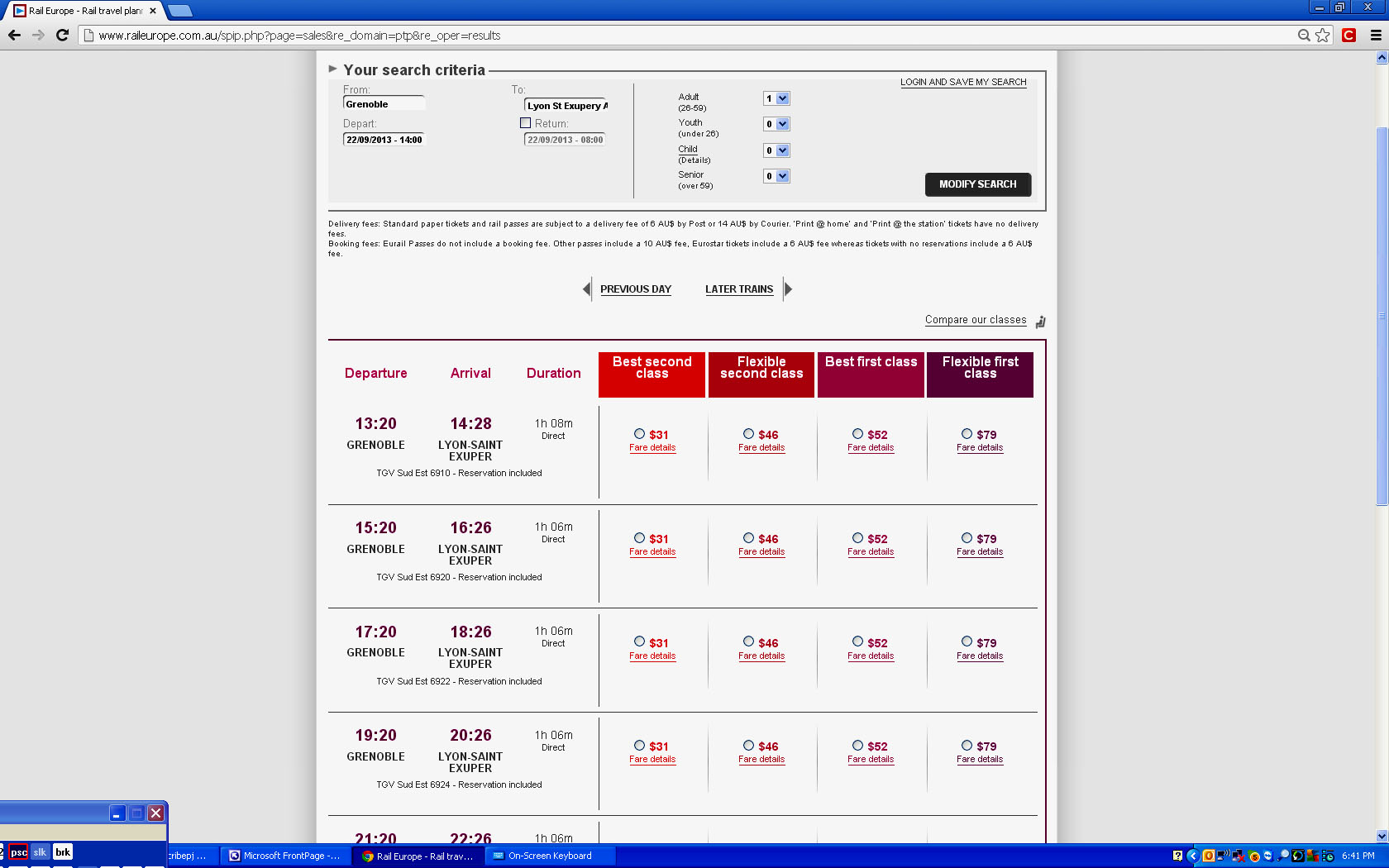
Task: Click the From station field Grenoble
Action: point(384,104)
